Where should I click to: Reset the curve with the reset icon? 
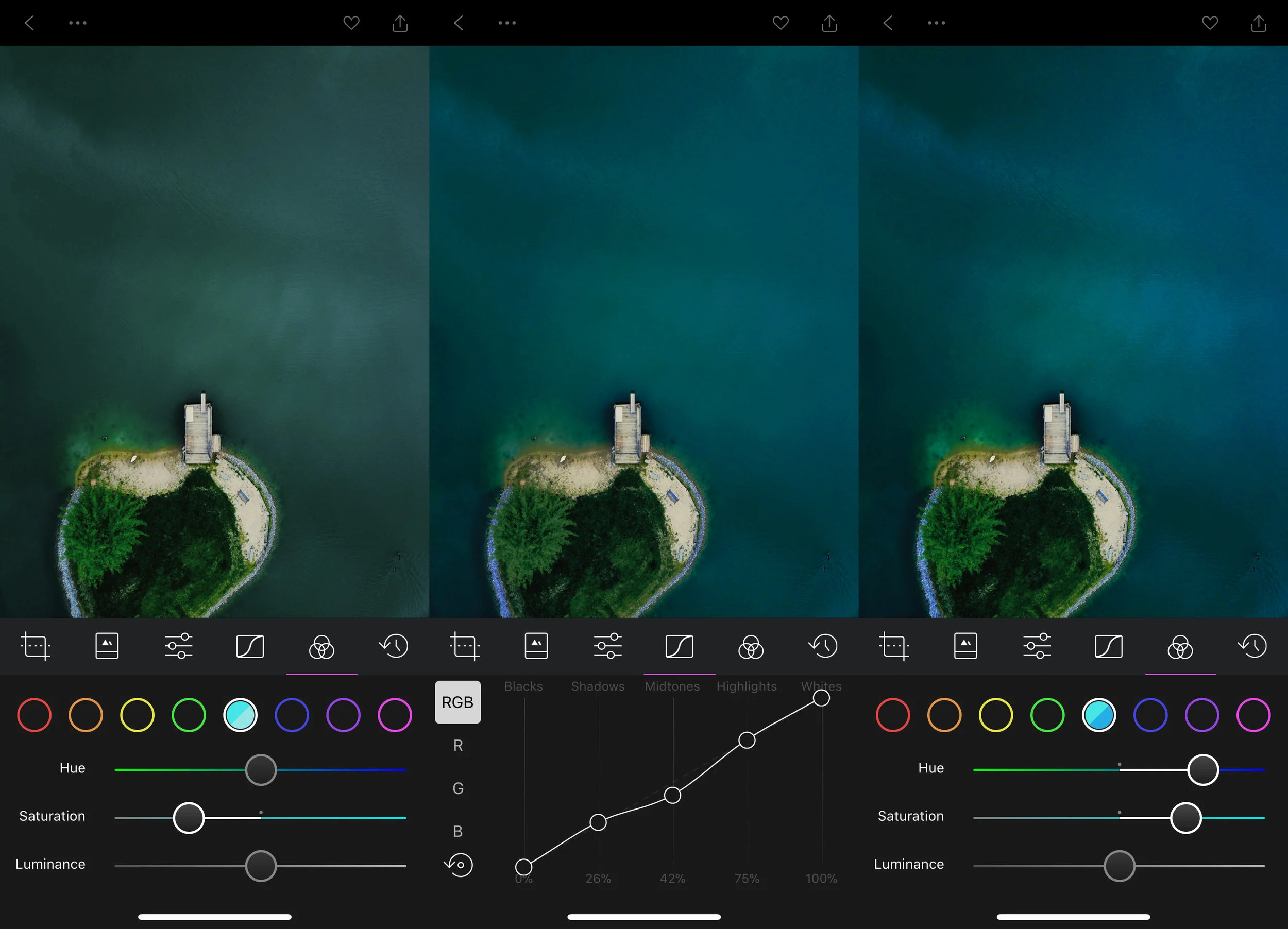tap(459, 865)
